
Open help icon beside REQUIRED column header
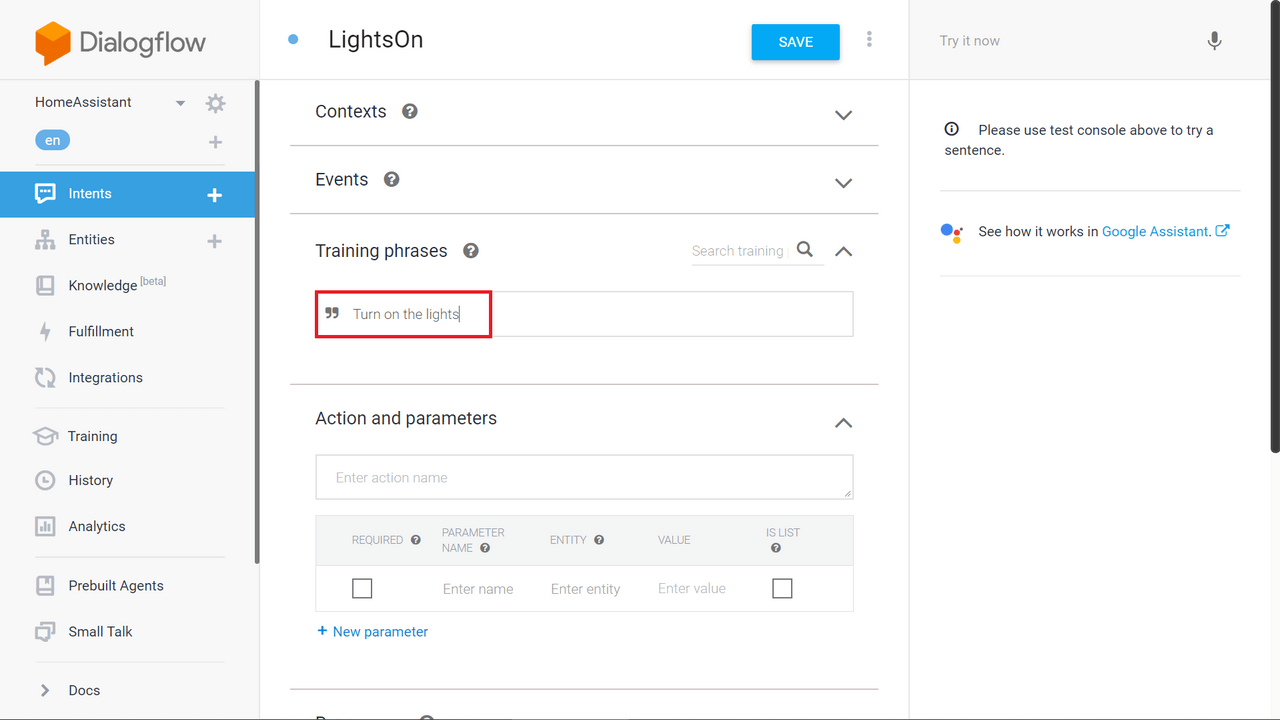(x=415, y=540)
